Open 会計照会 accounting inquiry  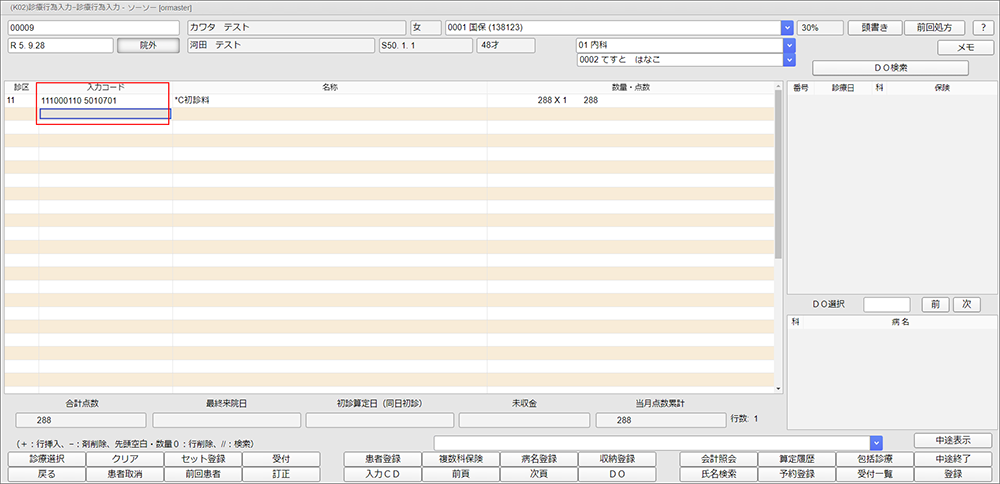point(717,459)
